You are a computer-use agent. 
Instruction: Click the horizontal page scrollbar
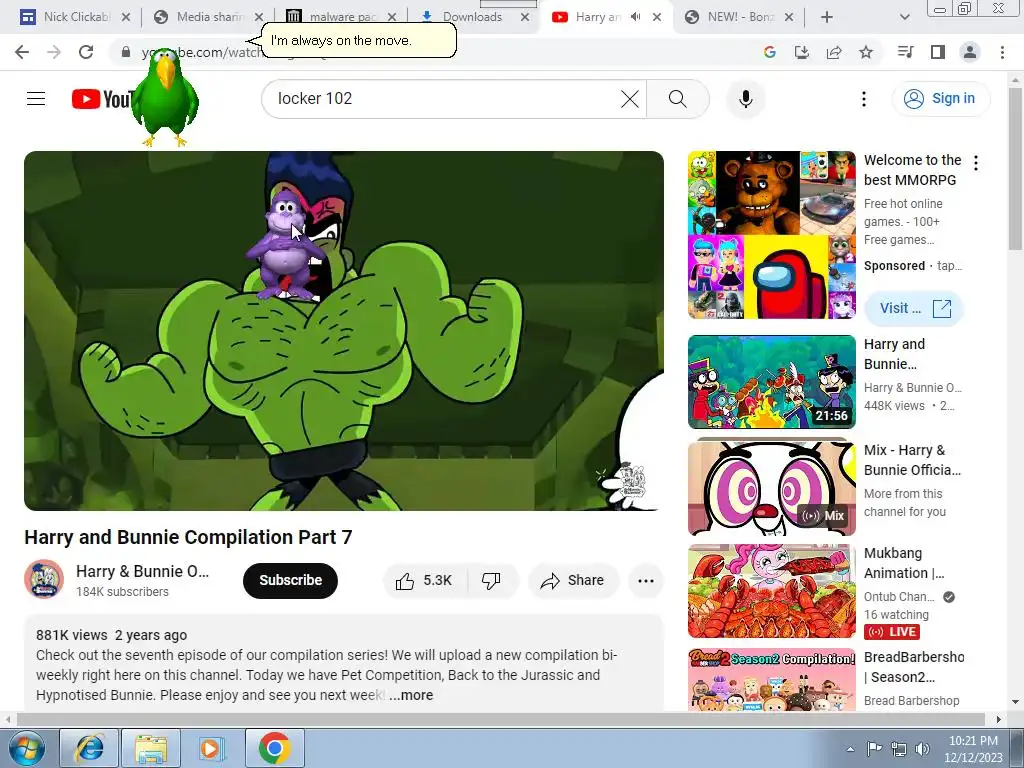point(500,719)
